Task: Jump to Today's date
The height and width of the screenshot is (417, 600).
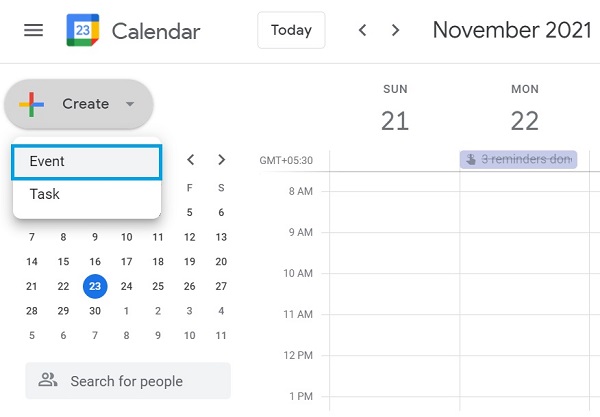Action: point(291,30)
